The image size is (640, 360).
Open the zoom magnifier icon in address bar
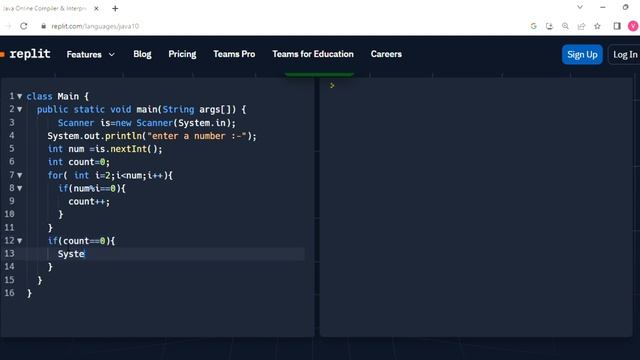click(x=565, y=26)
